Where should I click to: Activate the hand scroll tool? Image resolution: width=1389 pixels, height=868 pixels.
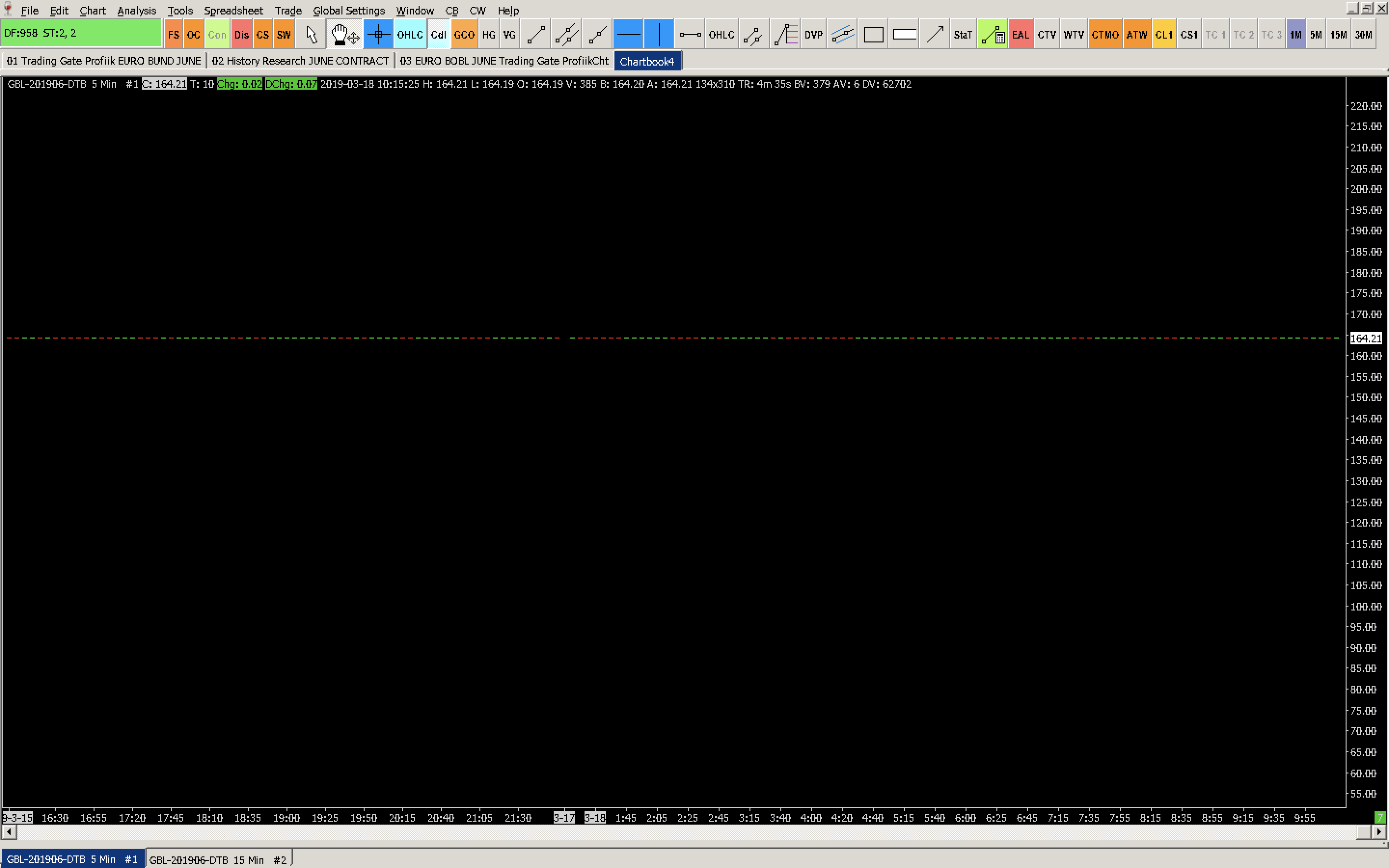344,34
